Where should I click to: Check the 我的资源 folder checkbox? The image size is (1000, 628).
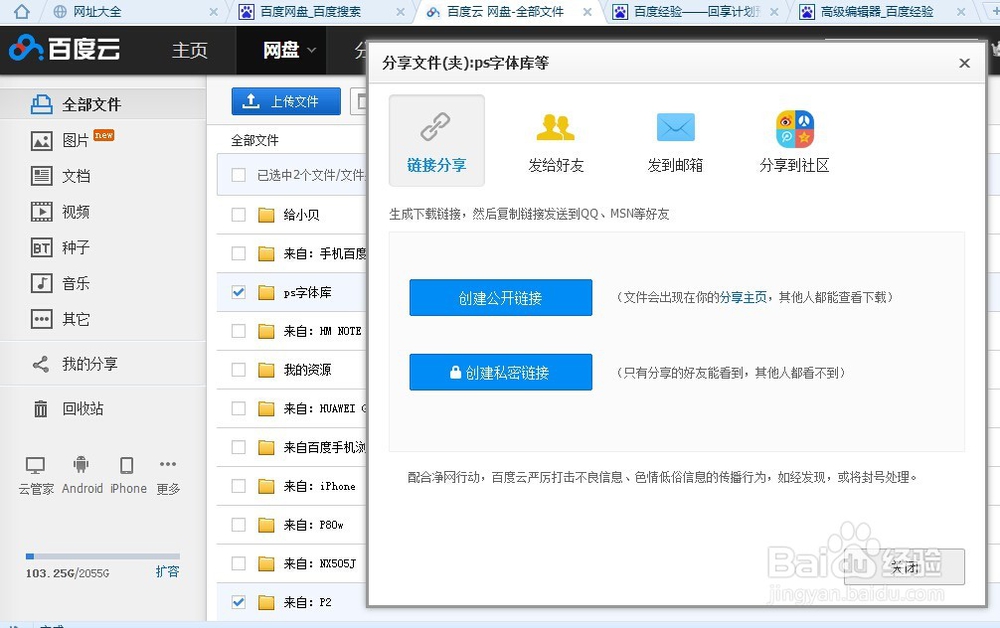(239, 370)
